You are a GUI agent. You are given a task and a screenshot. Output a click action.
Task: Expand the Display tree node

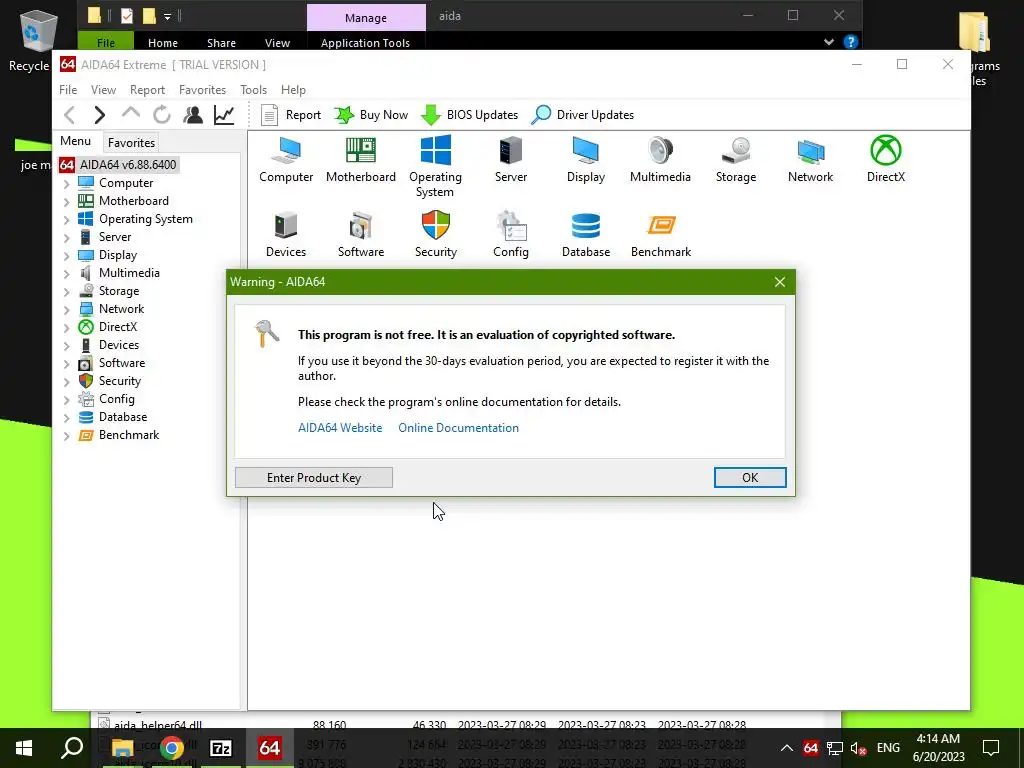(x=67, y=255)
